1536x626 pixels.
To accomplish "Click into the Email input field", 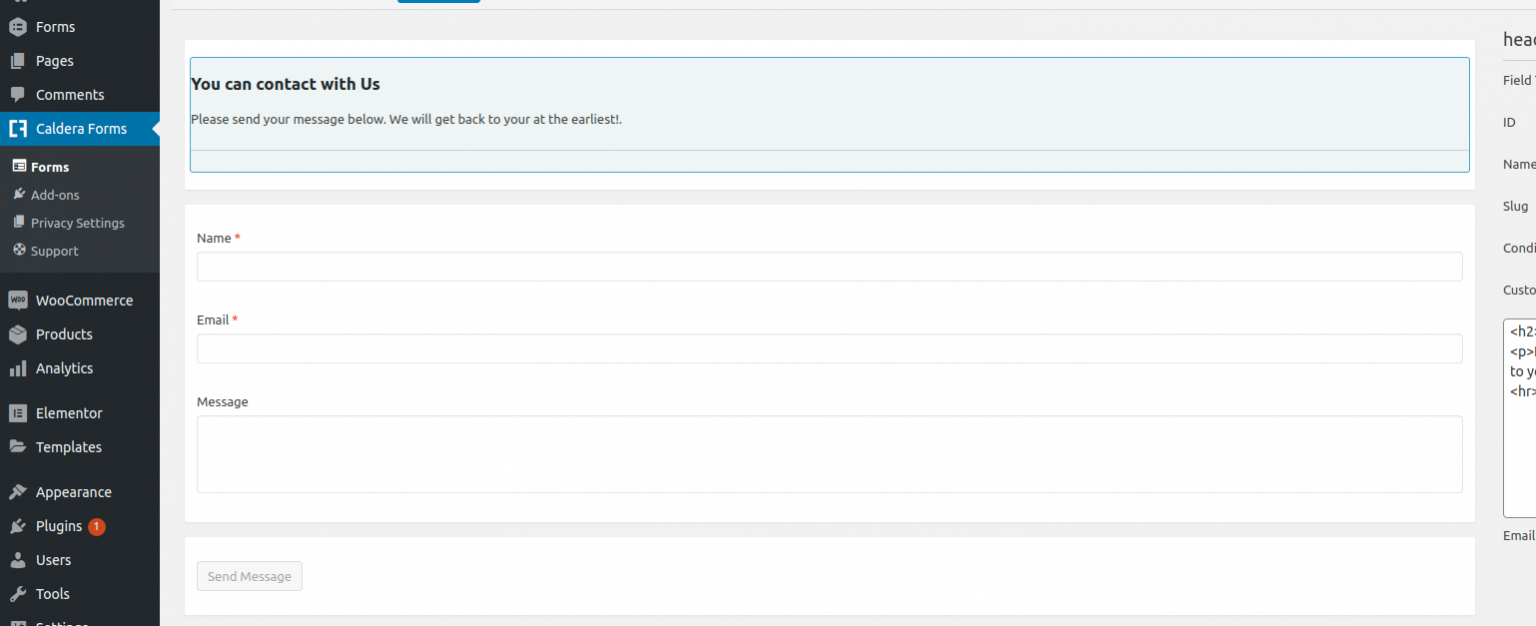I will coord(829,349).
